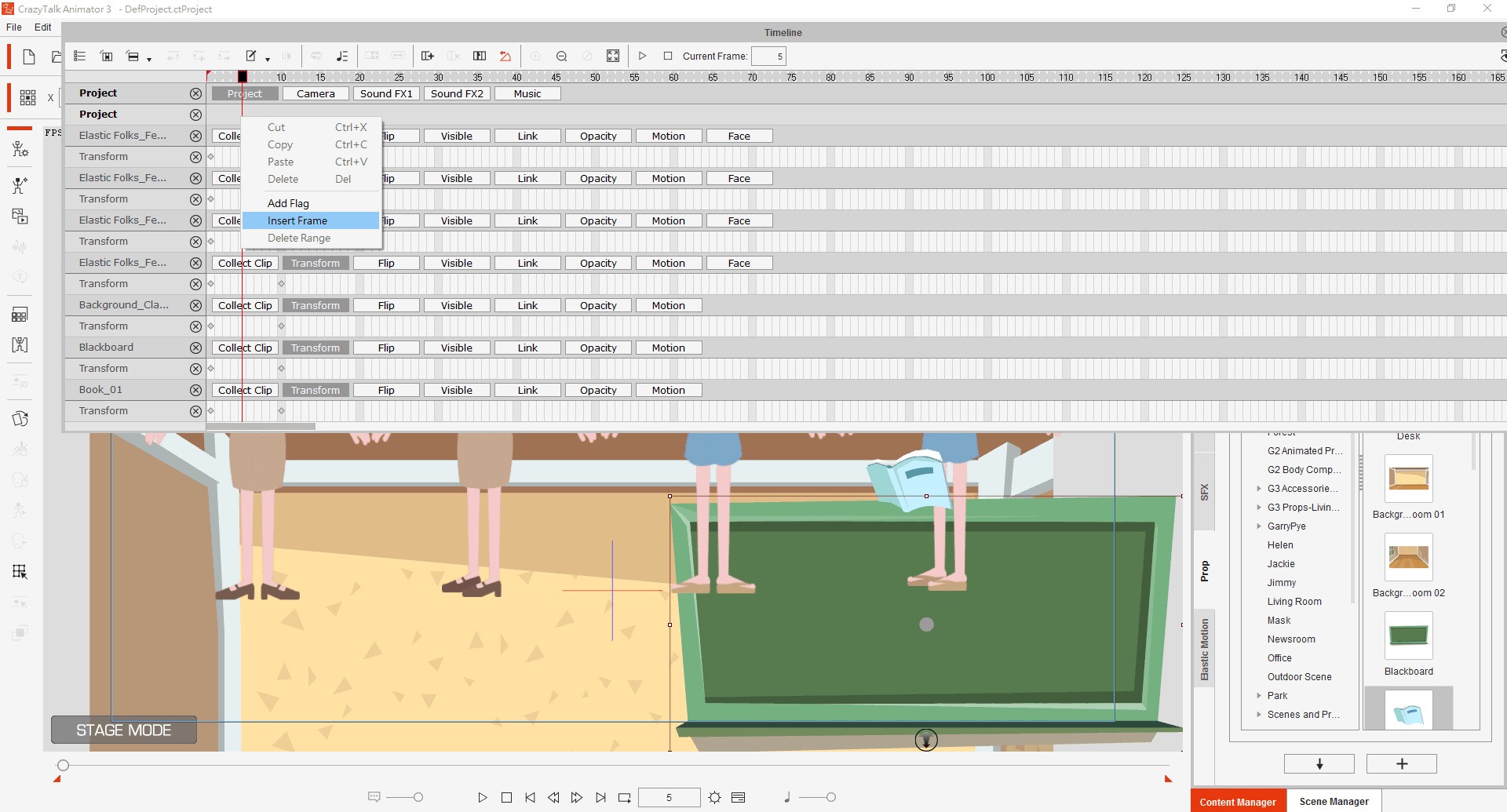Select the Blackboard prop thumbnail
Screen dimensions: 1507x812
tap(1409, 635)
